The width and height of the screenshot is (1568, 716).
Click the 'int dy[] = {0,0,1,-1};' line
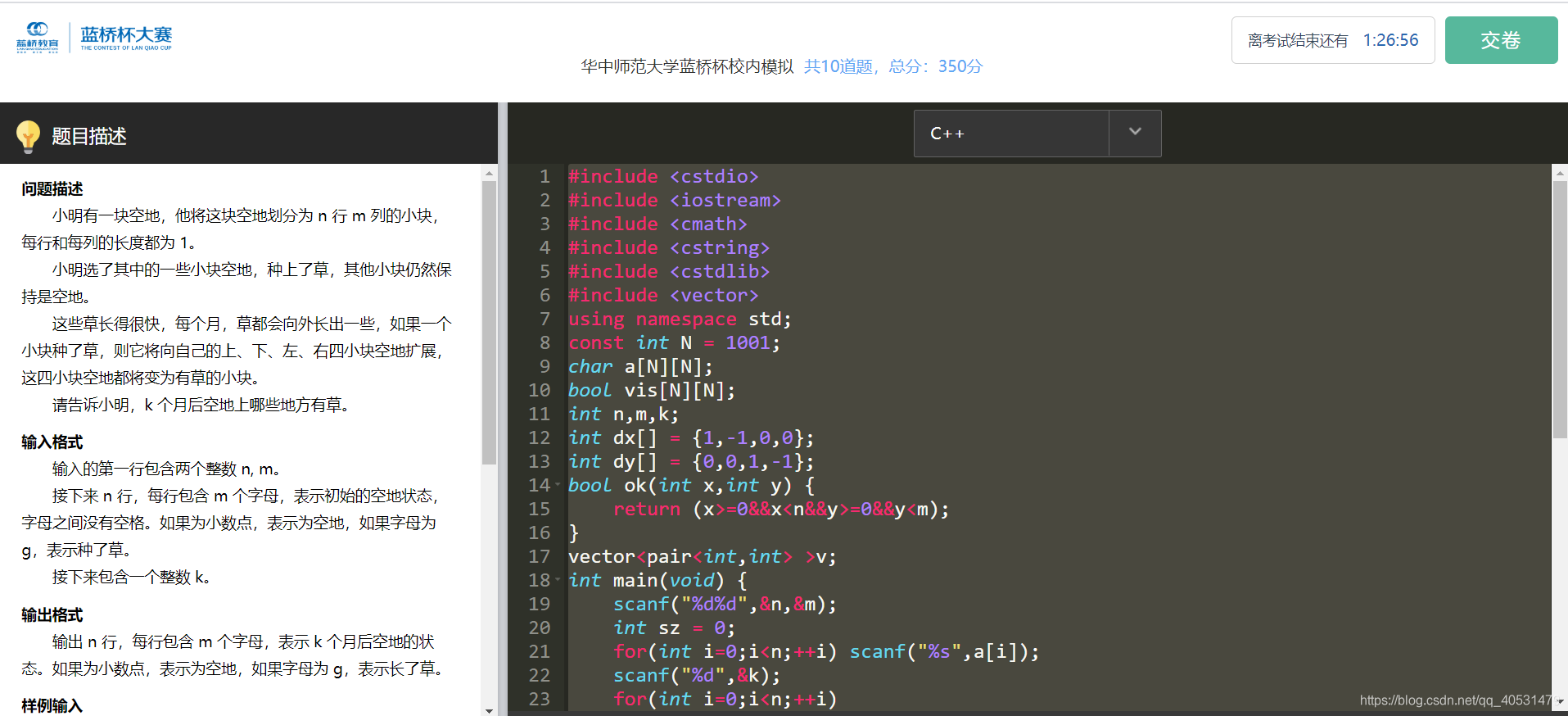click(x=691, y=461)
